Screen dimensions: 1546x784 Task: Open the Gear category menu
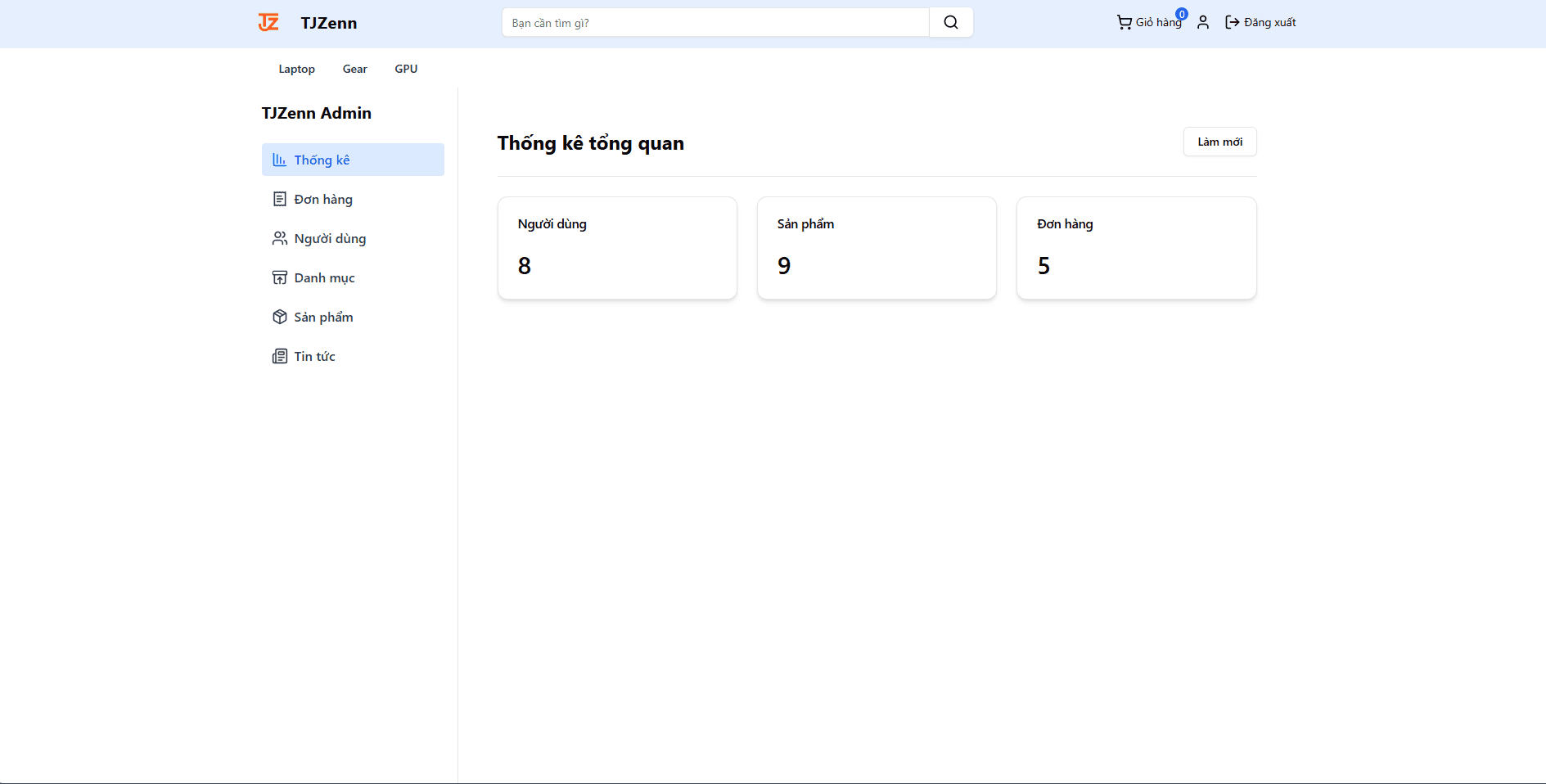354,70
